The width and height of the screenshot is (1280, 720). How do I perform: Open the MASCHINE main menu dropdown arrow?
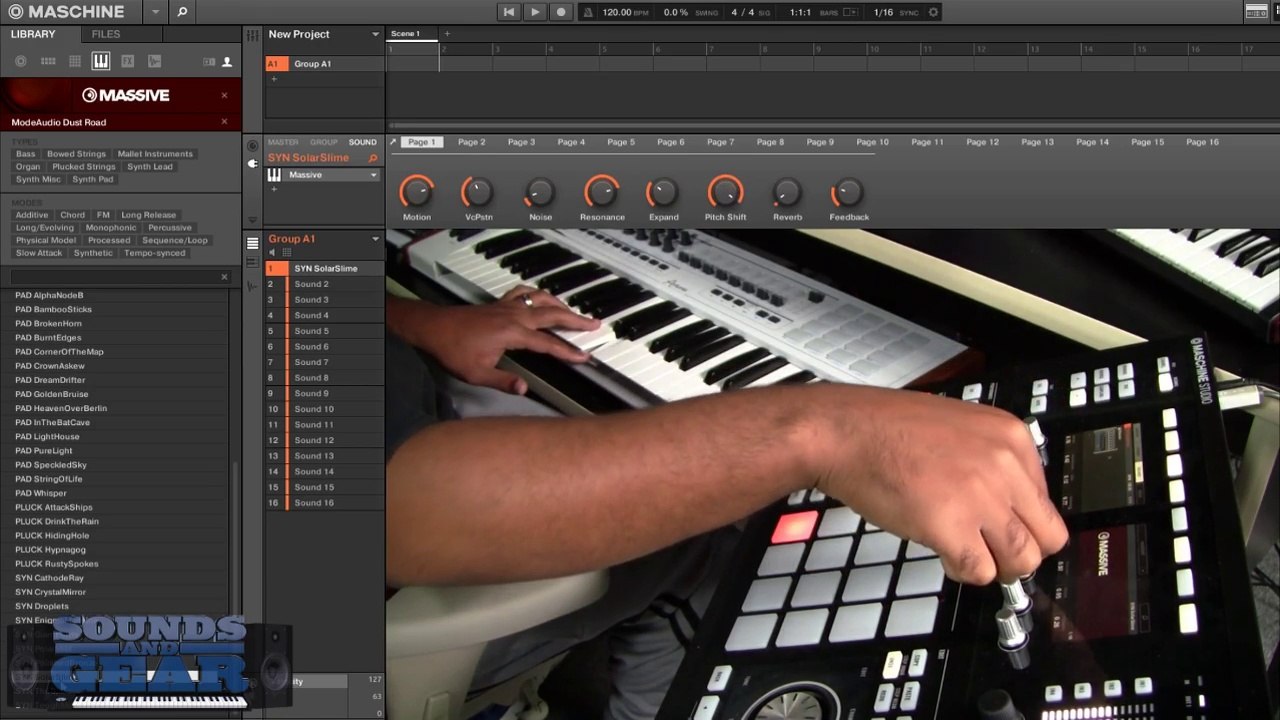tap(155, 12)
